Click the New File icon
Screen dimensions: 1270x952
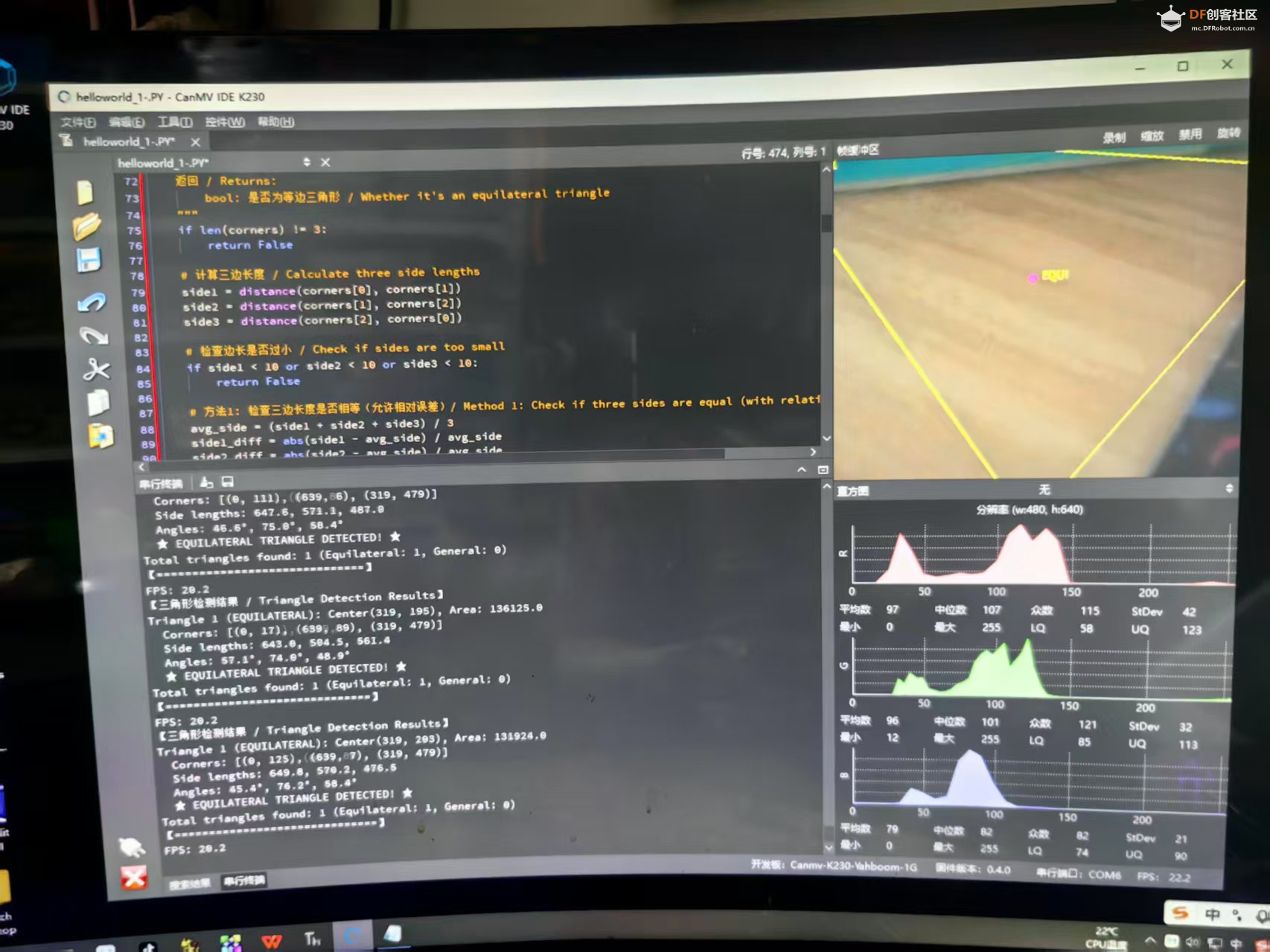[85, 192]
